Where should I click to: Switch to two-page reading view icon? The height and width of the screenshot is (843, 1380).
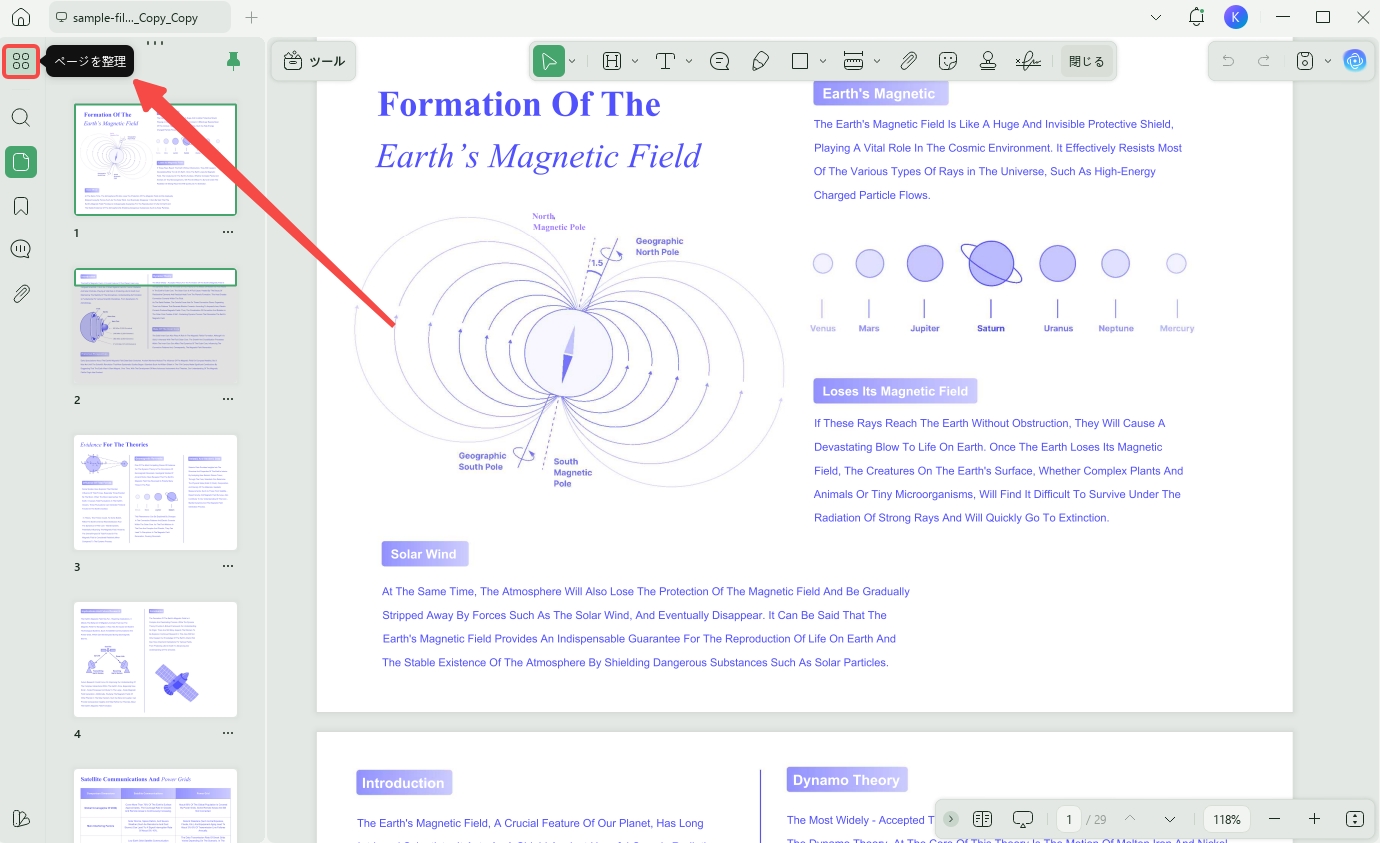982,819
